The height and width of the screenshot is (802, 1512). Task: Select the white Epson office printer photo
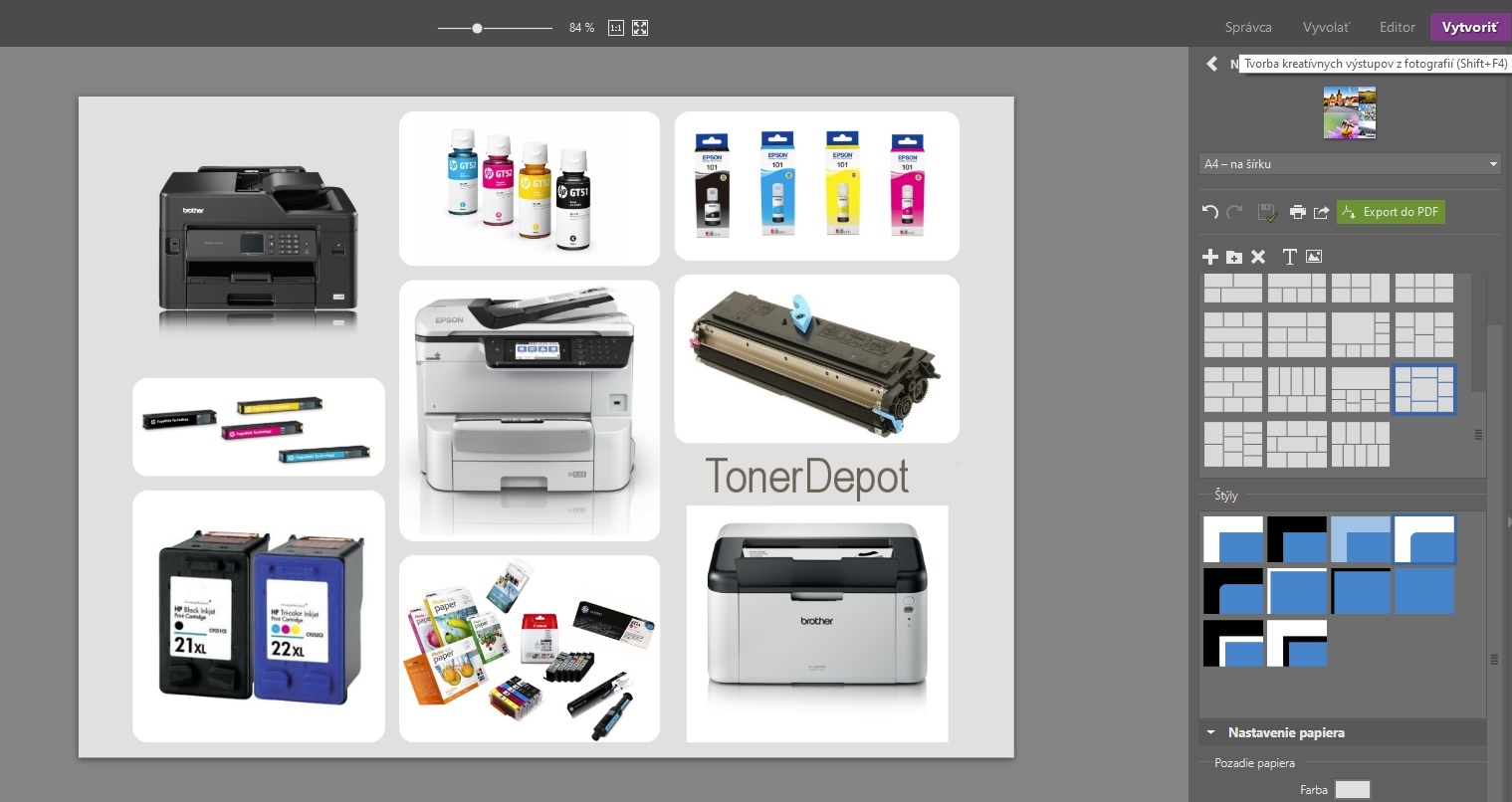[530, 410]
